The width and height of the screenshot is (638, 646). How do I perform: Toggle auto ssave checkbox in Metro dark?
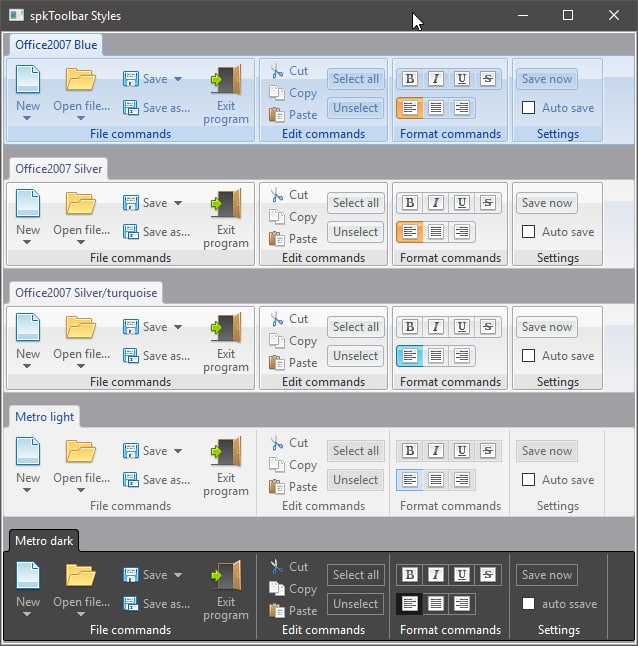528,604
